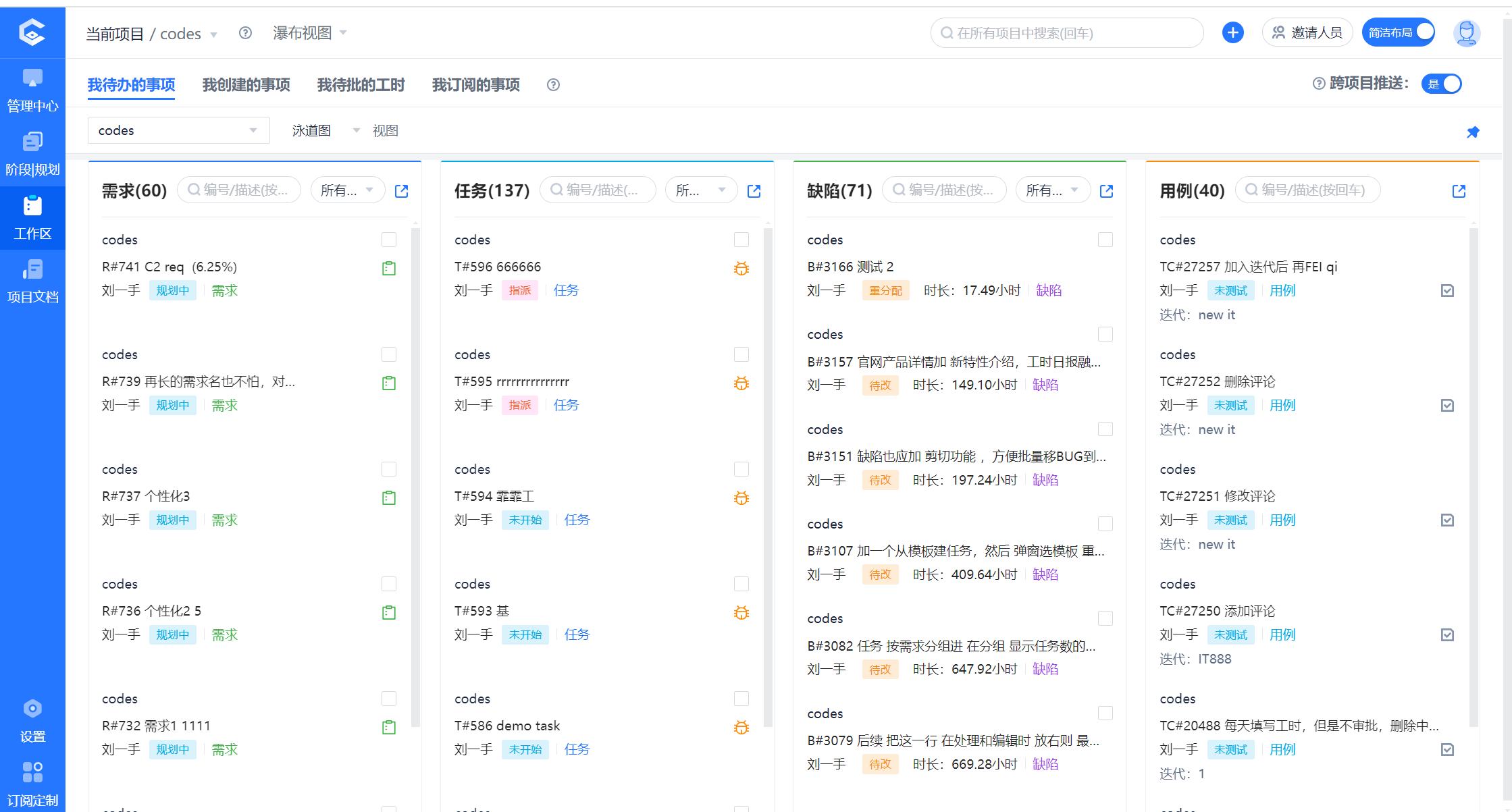Expand the codes project select box

click(x=178, y=130)
